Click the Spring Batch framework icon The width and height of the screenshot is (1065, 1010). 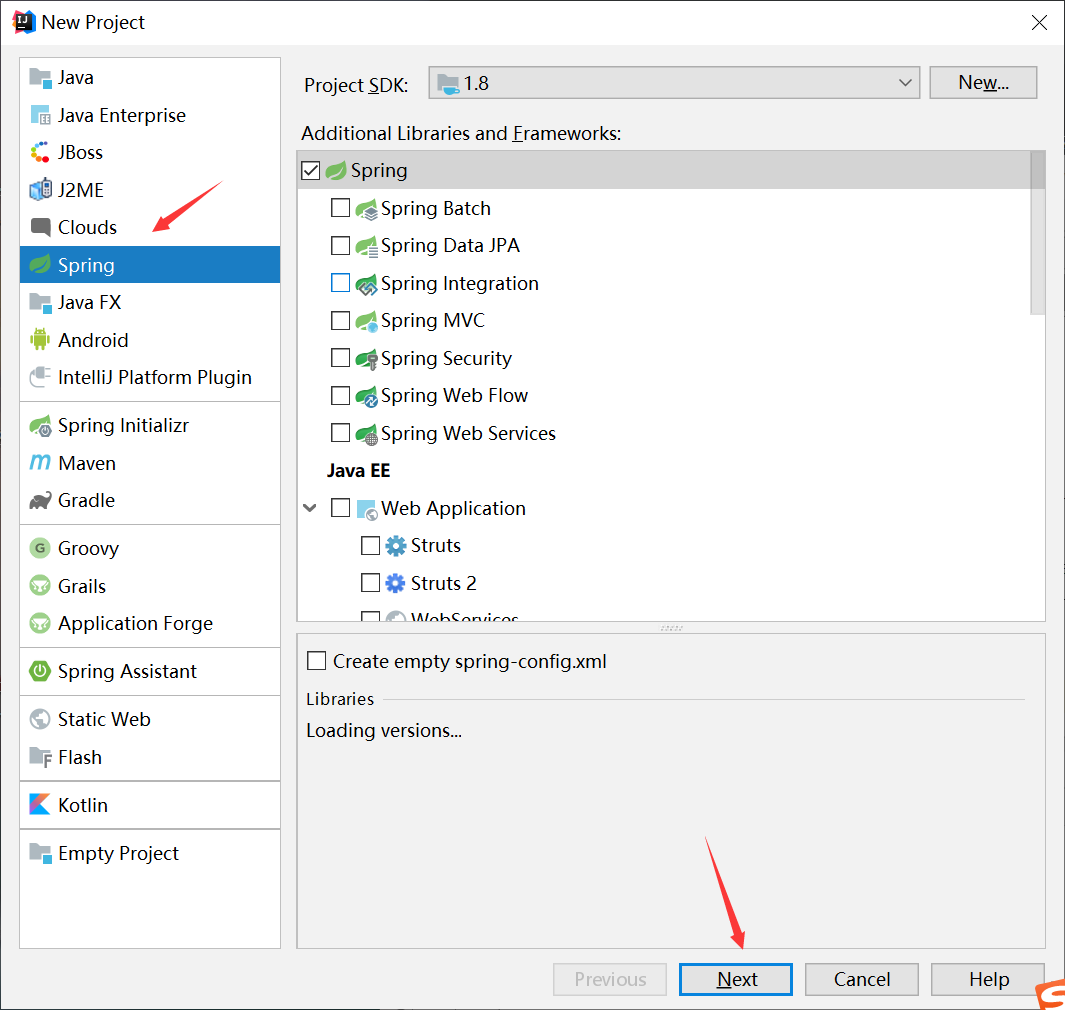pyautogui.click(x=367, y=209)
